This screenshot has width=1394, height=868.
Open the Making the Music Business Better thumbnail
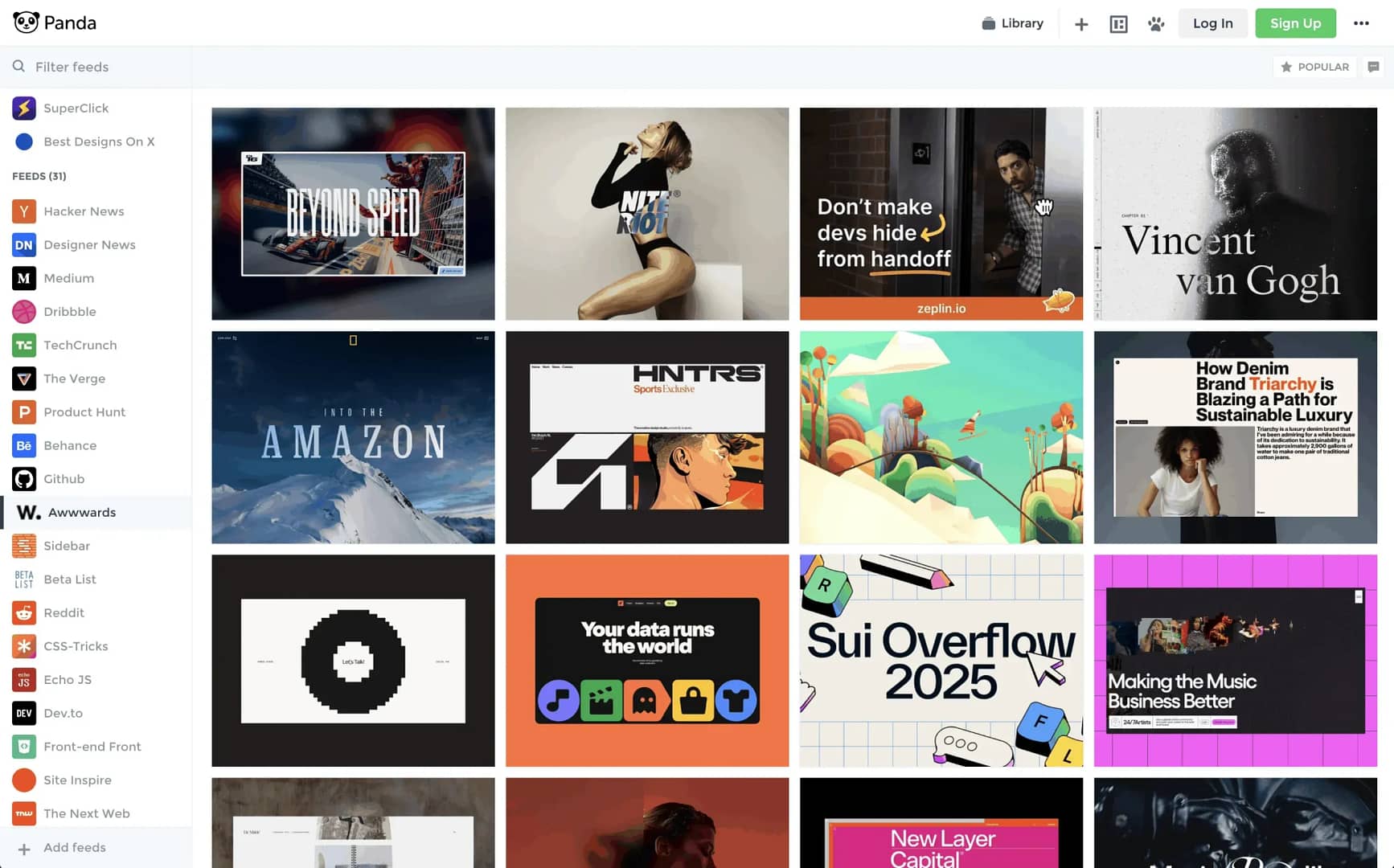pos(1236,661)
